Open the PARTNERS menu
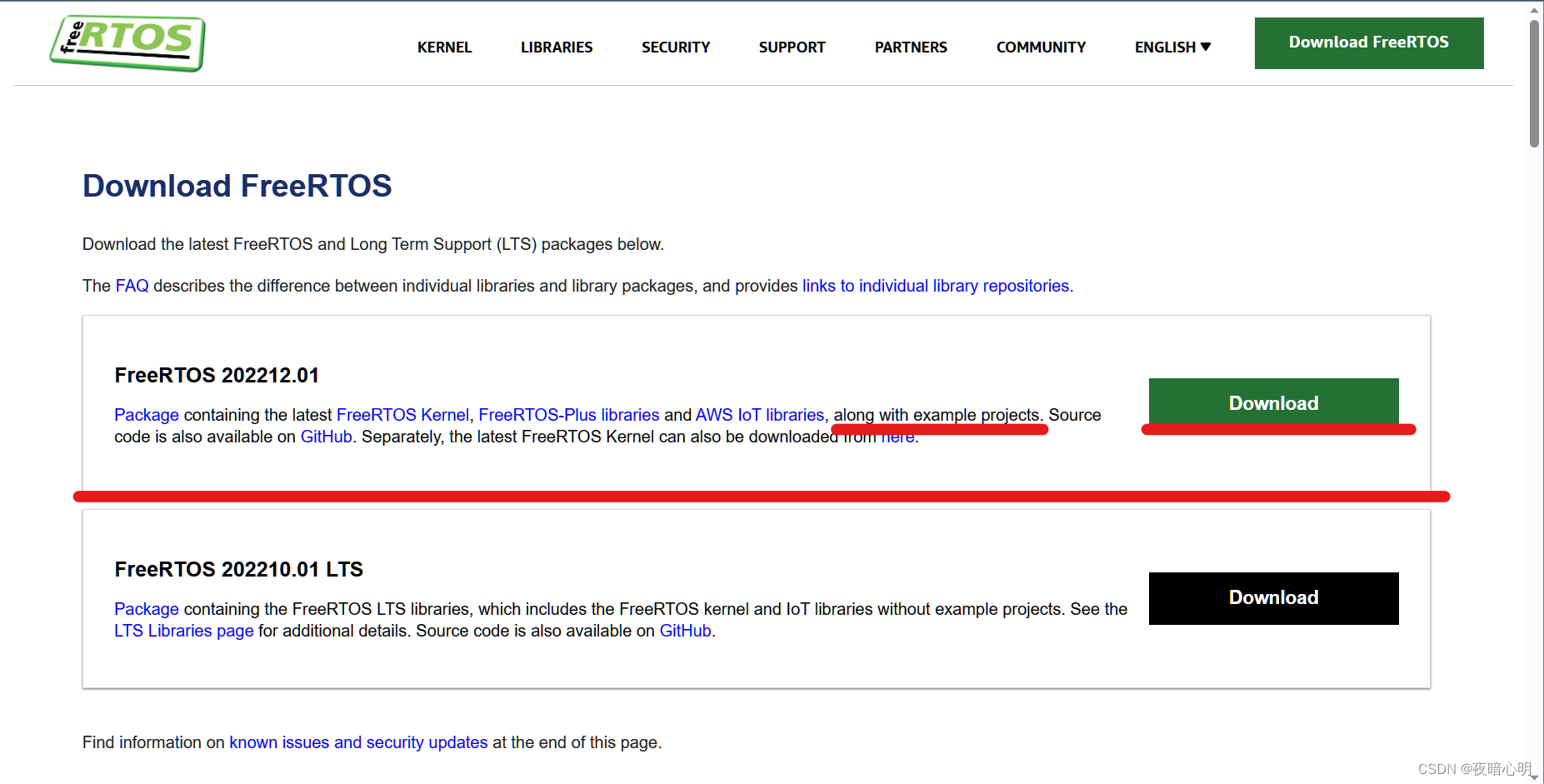The width and height of the screenshot is (1544, 784). pyautogui.click(x=911, y=47)
